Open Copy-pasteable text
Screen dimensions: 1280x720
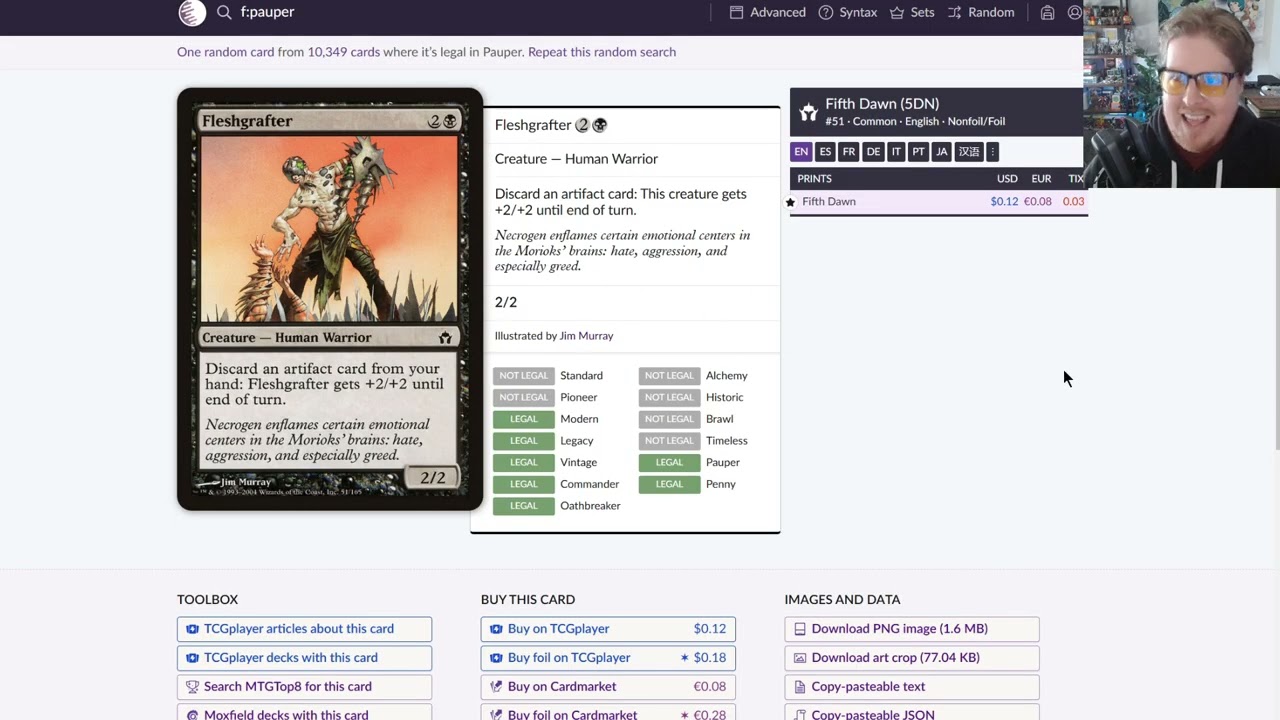pyautogui.click(x=912, y=687)
